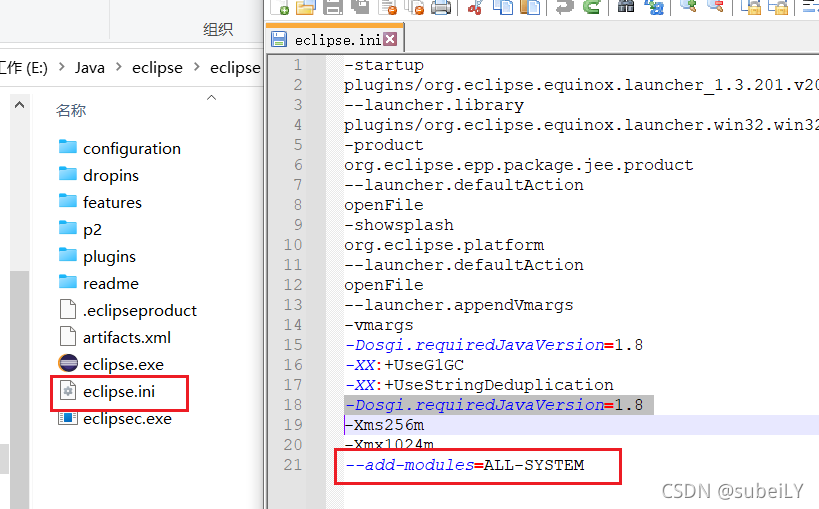Click the plugins folder icon
This screenshot has height=509, width=819.
[68, 255]
